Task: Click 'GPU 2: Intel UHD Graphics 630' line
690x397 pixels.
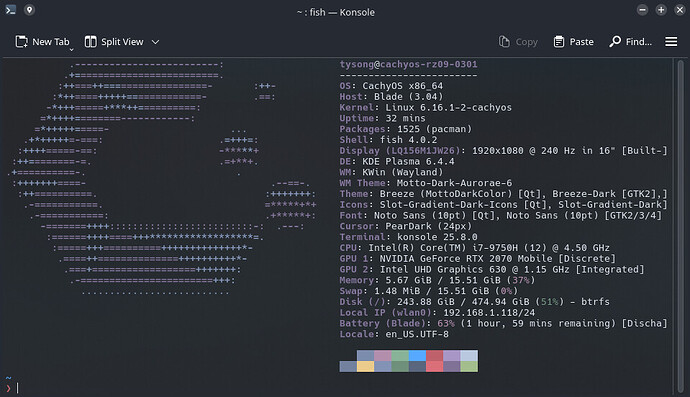Action: [x=492, y=269]
